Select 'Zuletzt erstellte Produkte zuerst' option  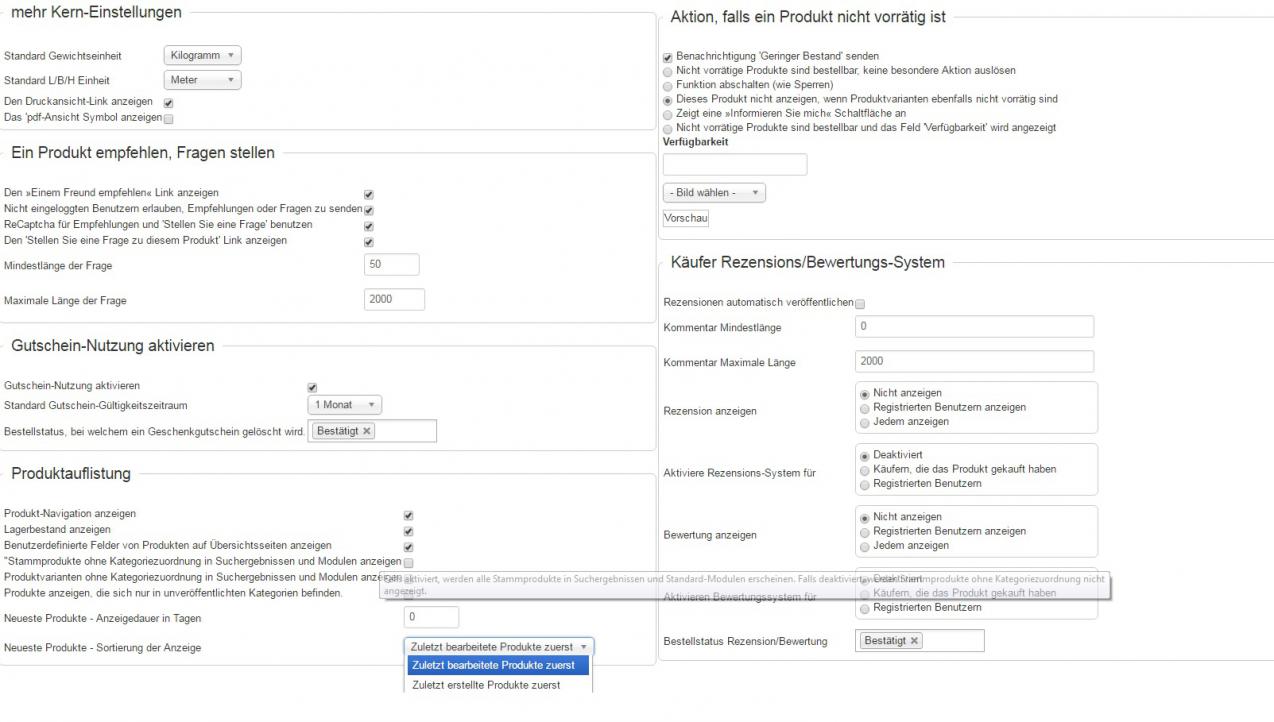coord(497,685)
